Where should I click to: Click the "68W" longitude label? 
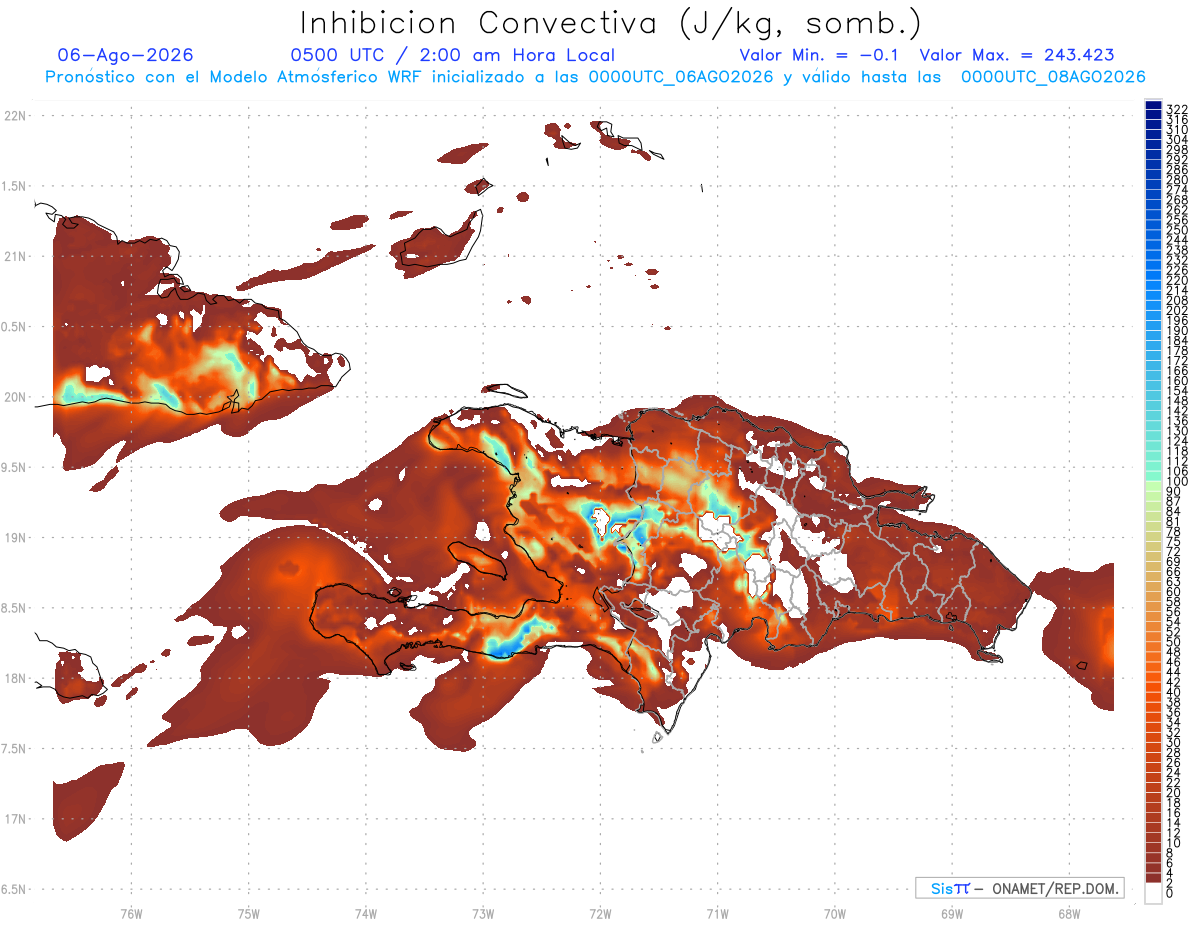1068,913
